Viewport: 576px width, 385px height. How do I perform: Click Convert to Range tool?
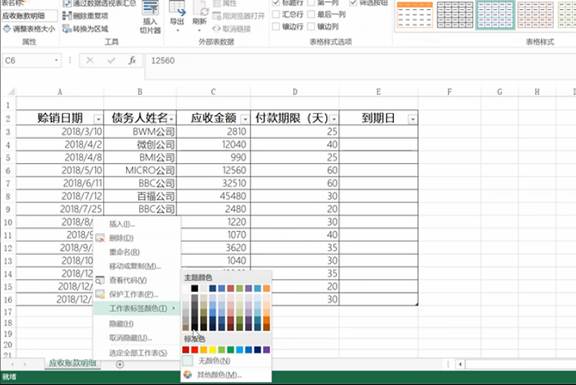coord(85,28)
